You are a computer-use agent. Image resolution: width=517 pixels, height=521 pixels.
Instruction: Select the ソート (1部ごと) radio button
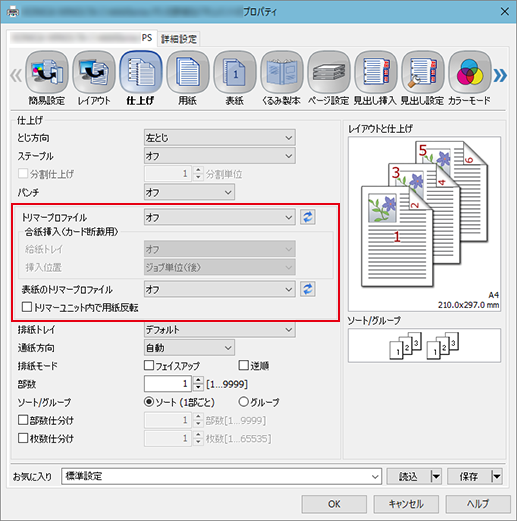pyautogui.click(x=149, y=402)
